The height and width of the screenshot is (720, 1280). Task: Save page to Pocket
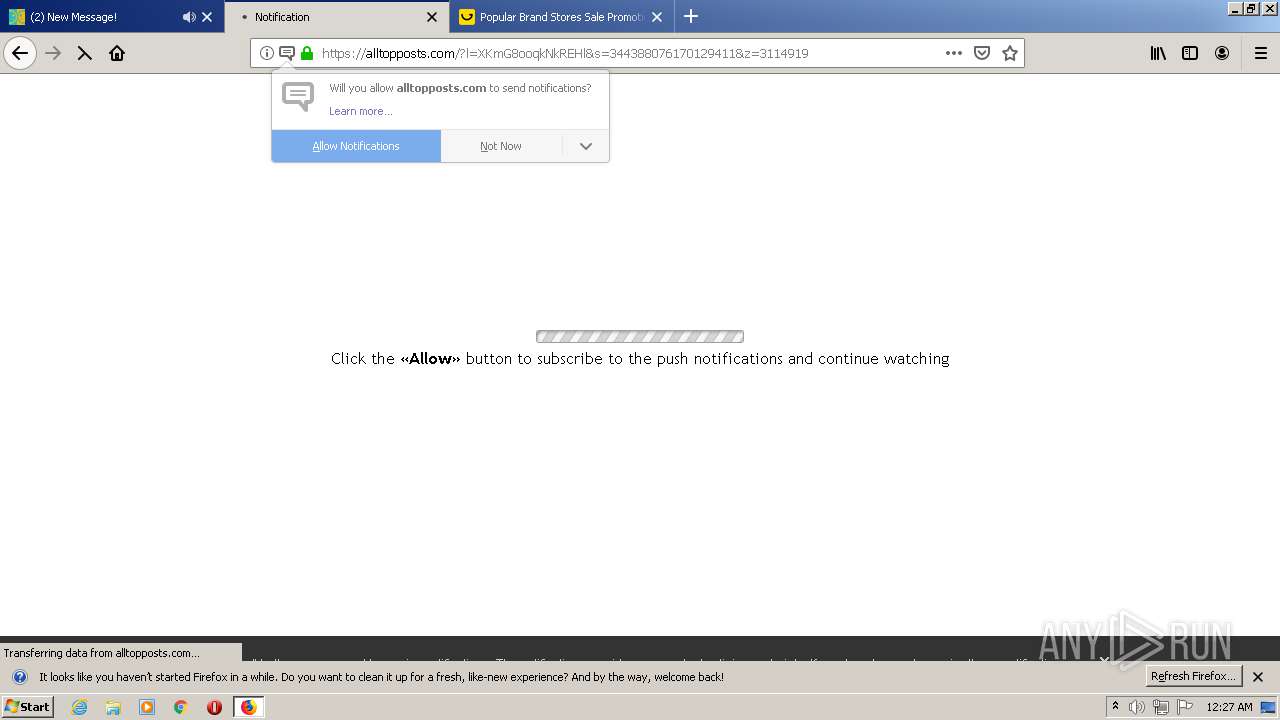[x=982, y=53]
